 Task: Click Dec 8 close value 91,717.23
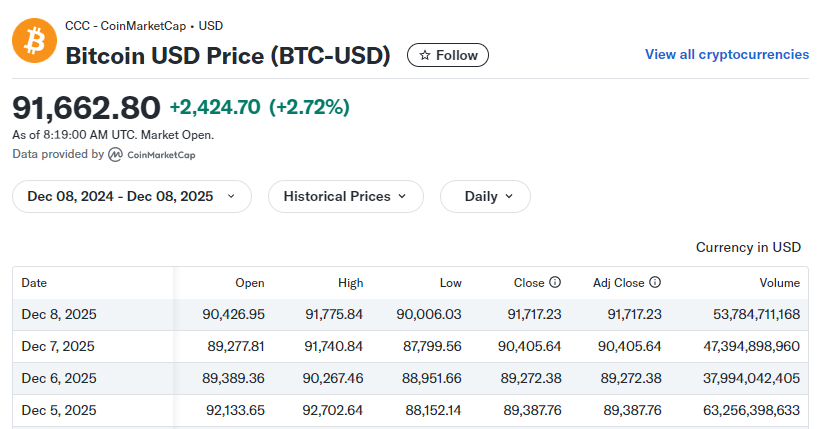point(534,314)
